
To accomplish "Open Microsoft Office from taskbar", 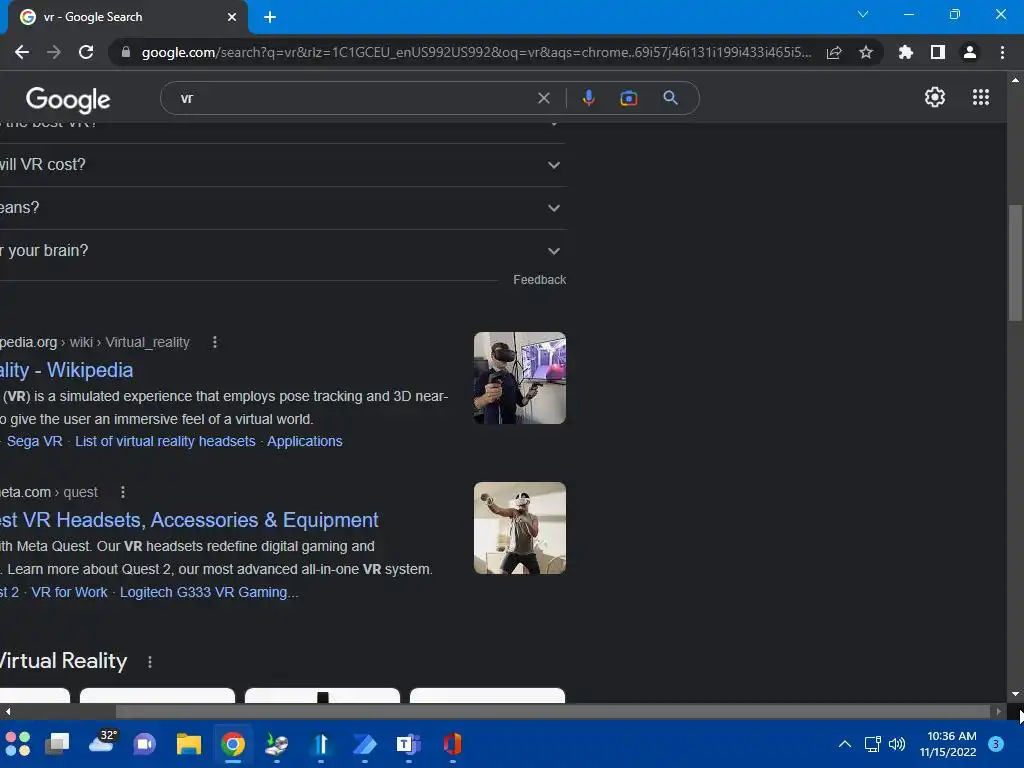I will click(453, 744).
